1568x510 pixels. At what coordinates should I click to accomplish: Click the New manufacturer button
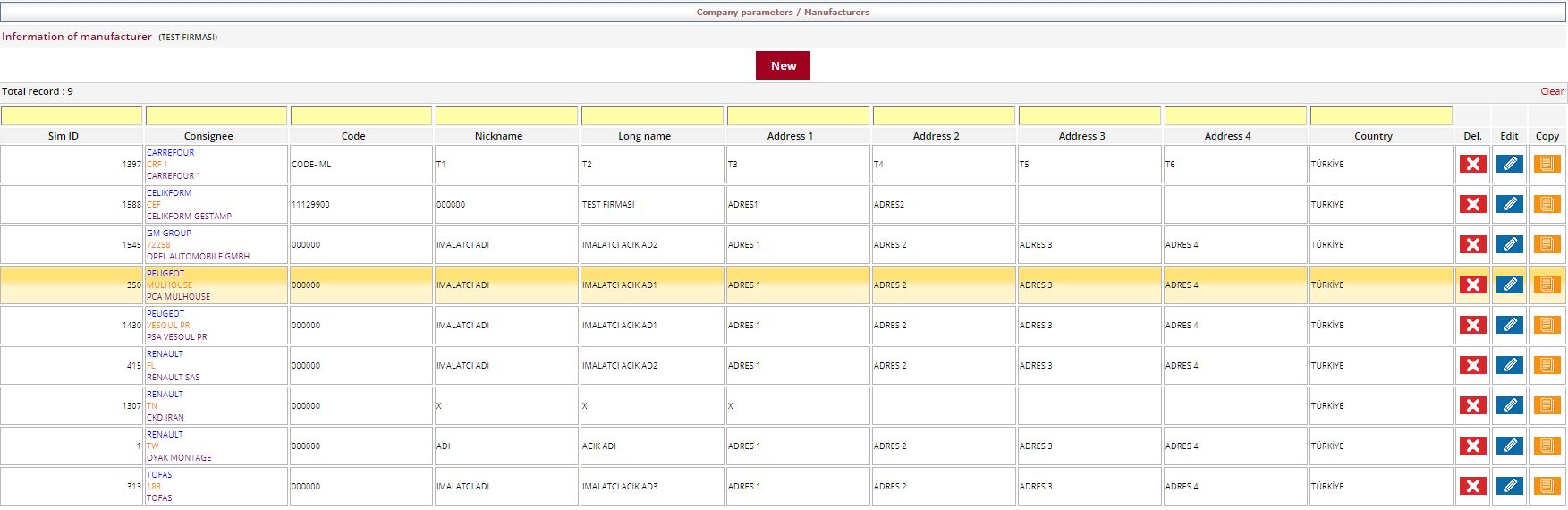(783, 65)
